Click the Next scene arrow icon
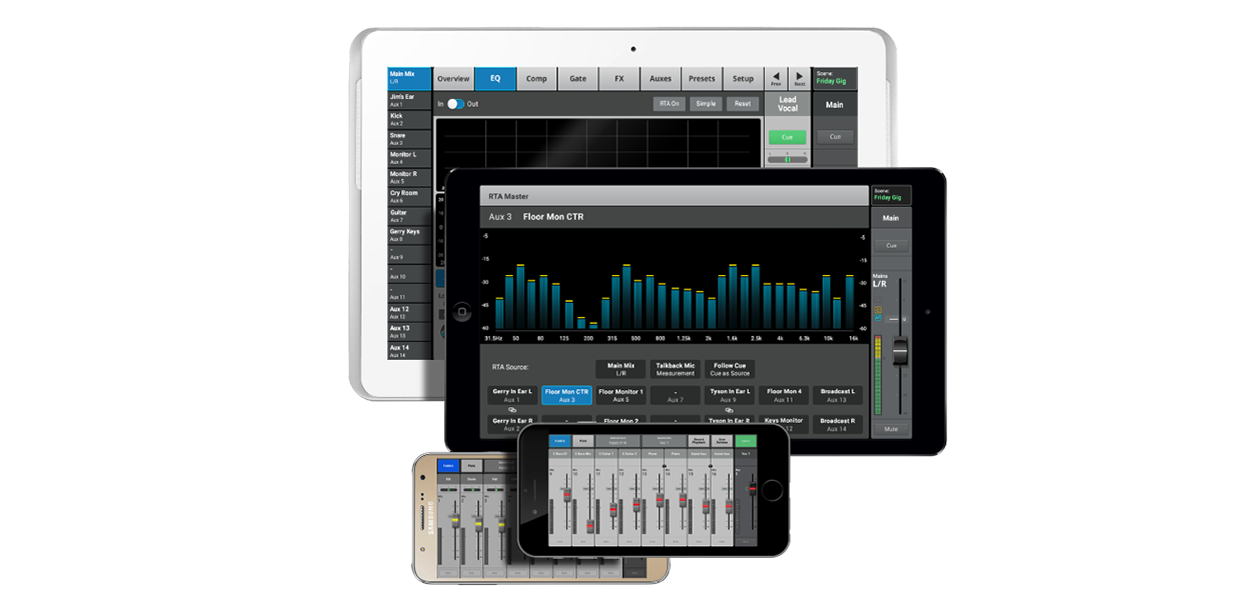 pyautogui.click(x=799, y=78)
